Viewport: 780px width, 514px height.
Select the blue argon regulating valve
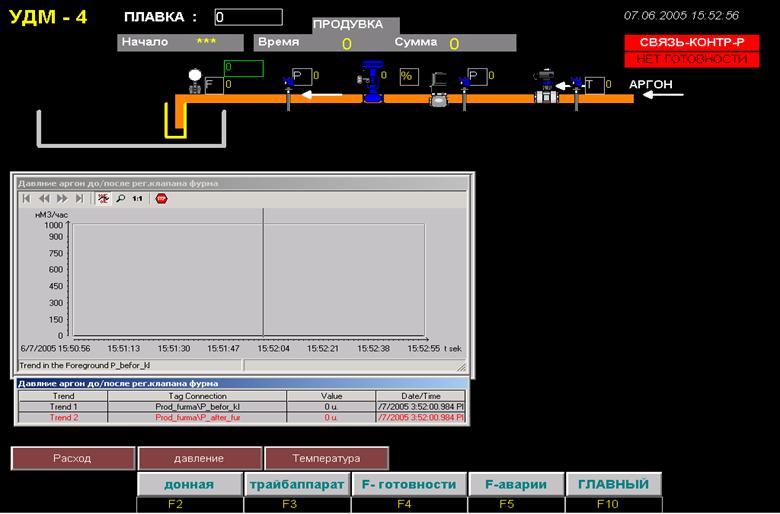(x=372, y=82)
